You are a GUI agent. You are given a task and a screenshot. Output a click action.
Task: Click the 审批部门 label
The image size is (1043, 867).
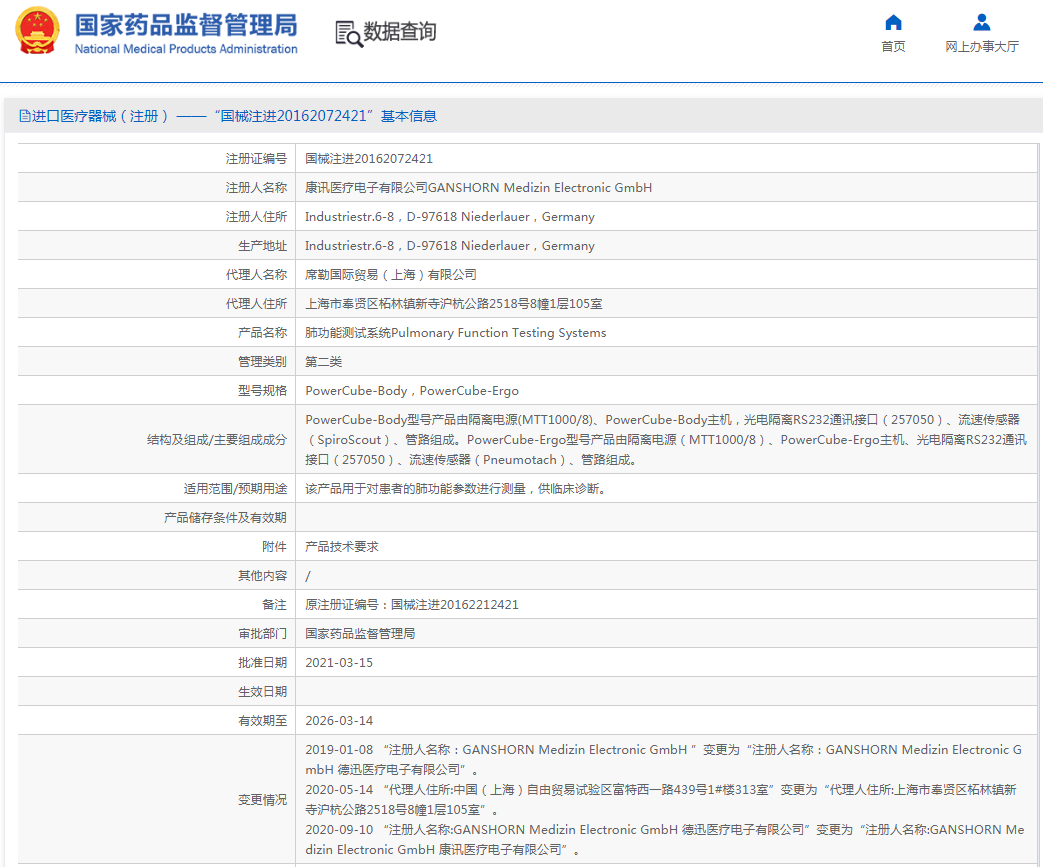pyautogui.click(x=263, y=633)
